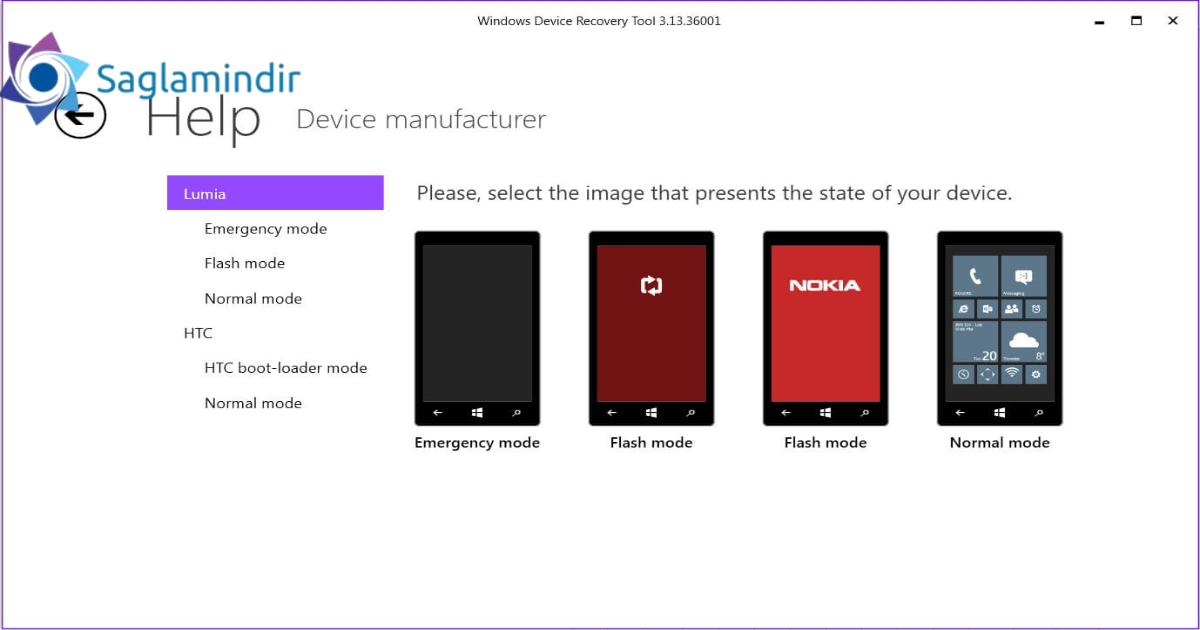Open Emergency mode under Lumia
The image size is (1200, 630).
coord(265,229)
